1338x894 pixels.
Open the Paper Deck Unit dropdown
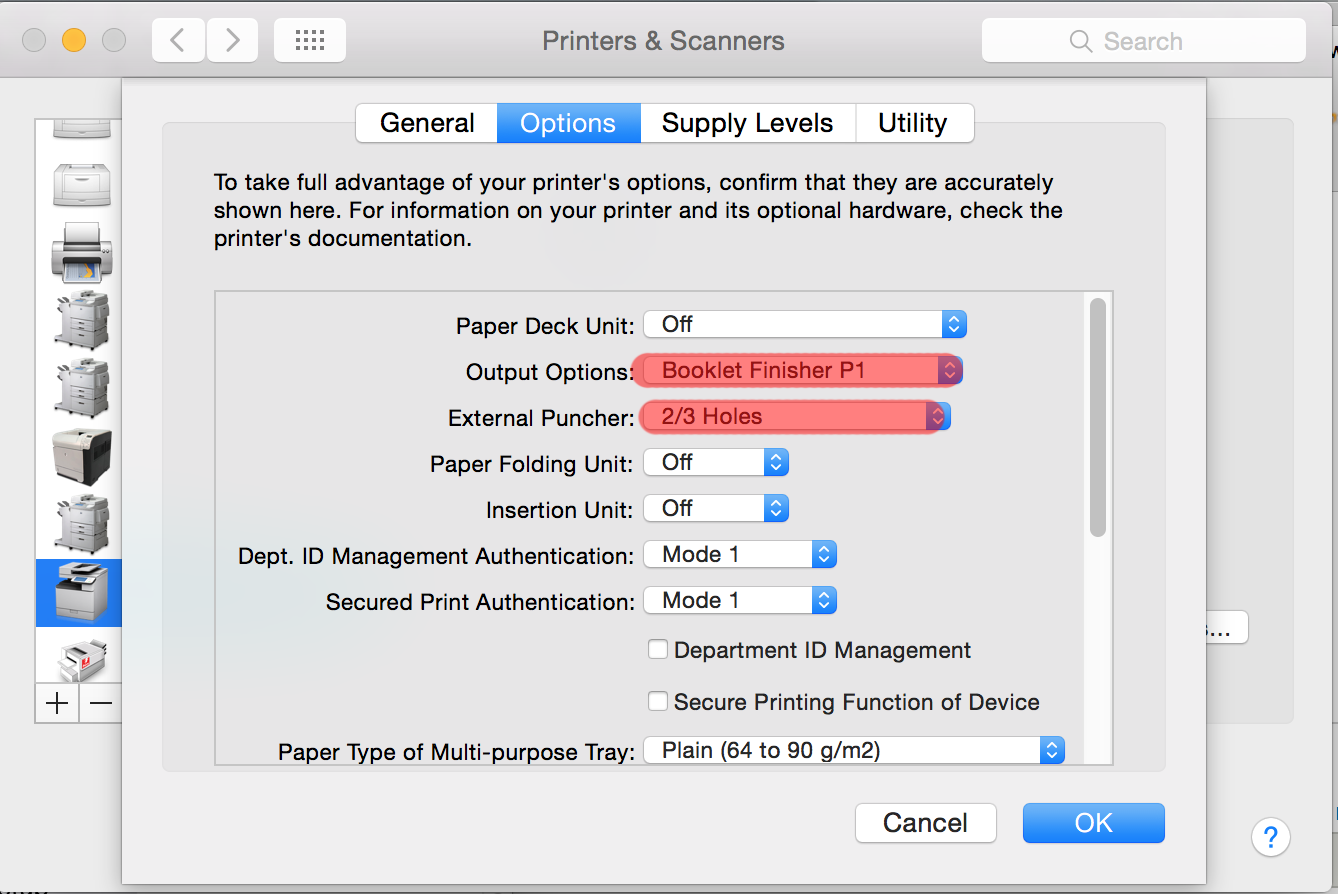click(805, 324)
